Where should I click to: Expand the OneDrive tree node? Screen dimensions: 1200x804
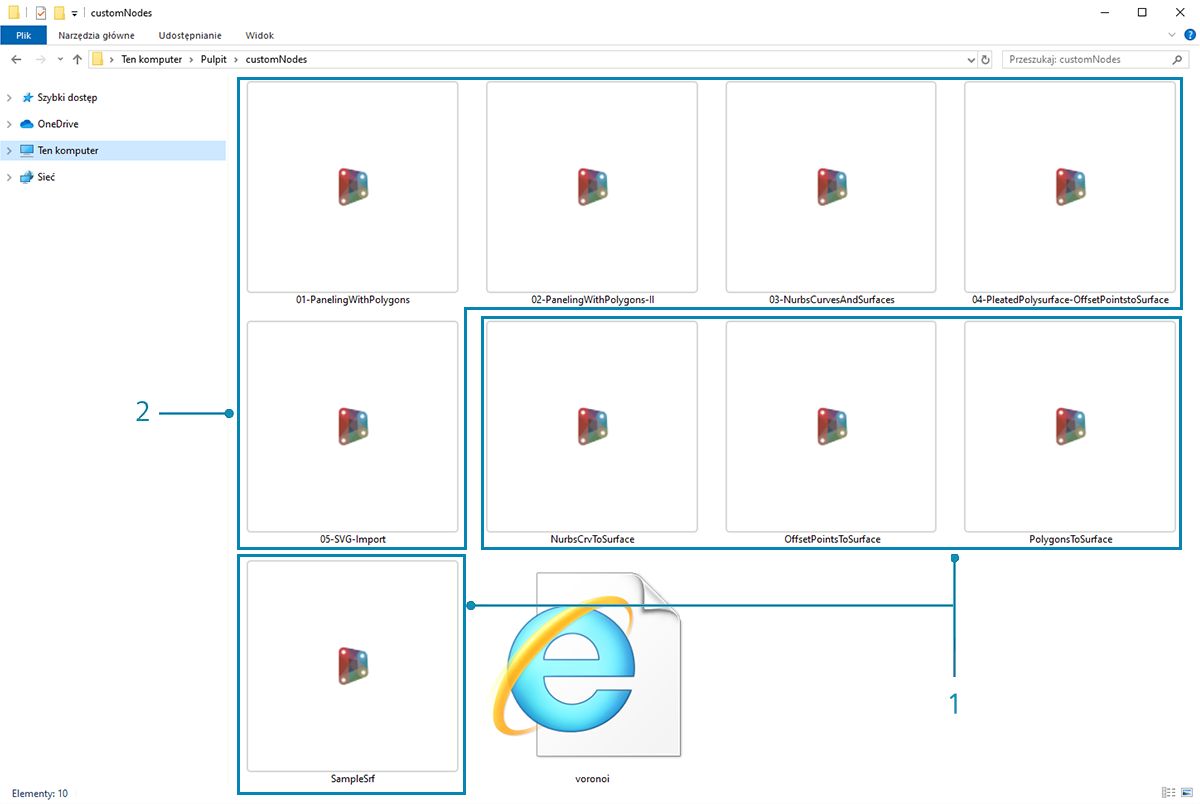[x=10, y=124]
